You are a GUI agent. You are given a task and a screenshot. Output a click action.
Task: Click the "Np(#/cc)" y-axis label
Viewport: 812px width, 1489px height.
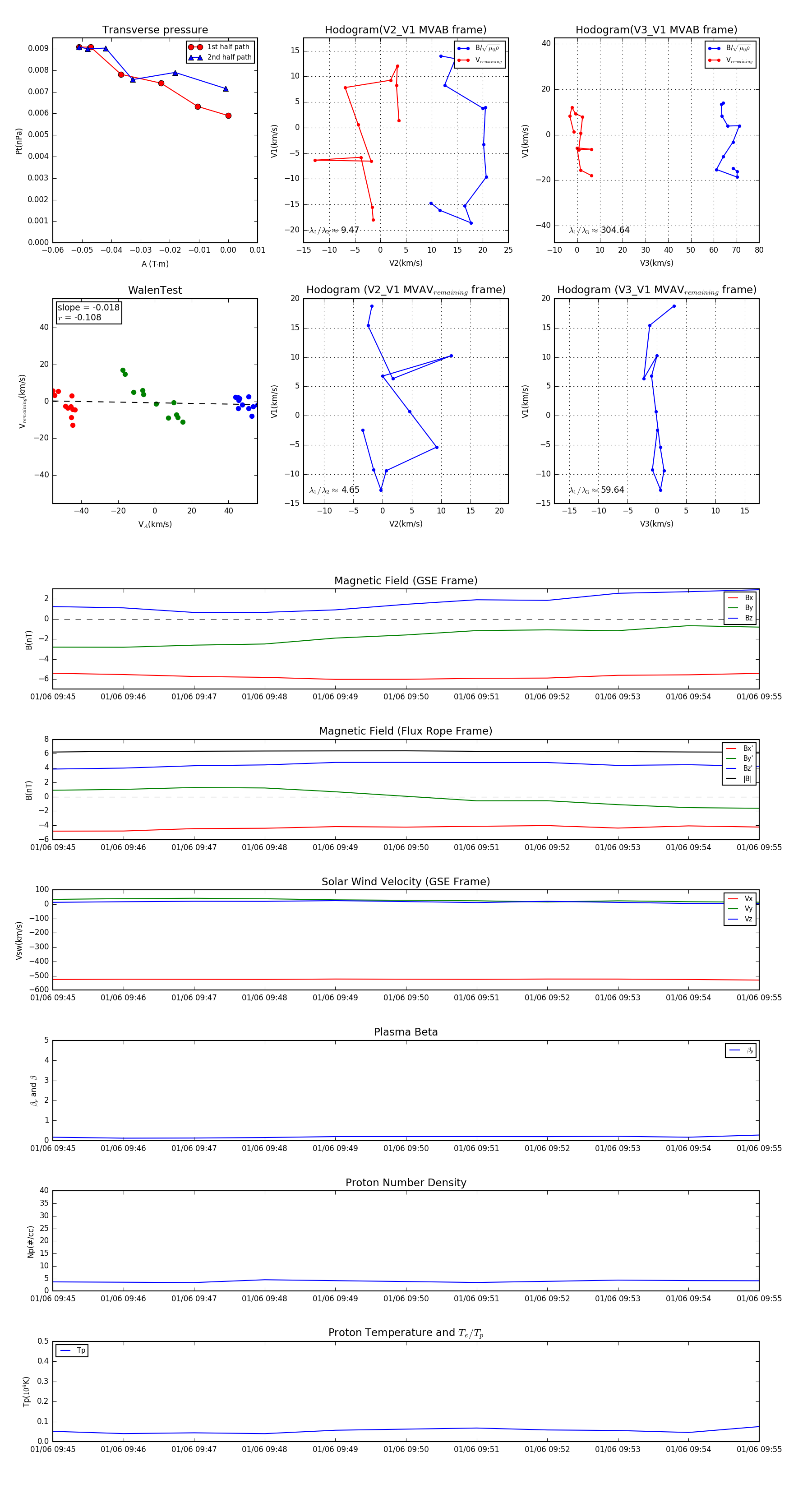[31, 1242]
